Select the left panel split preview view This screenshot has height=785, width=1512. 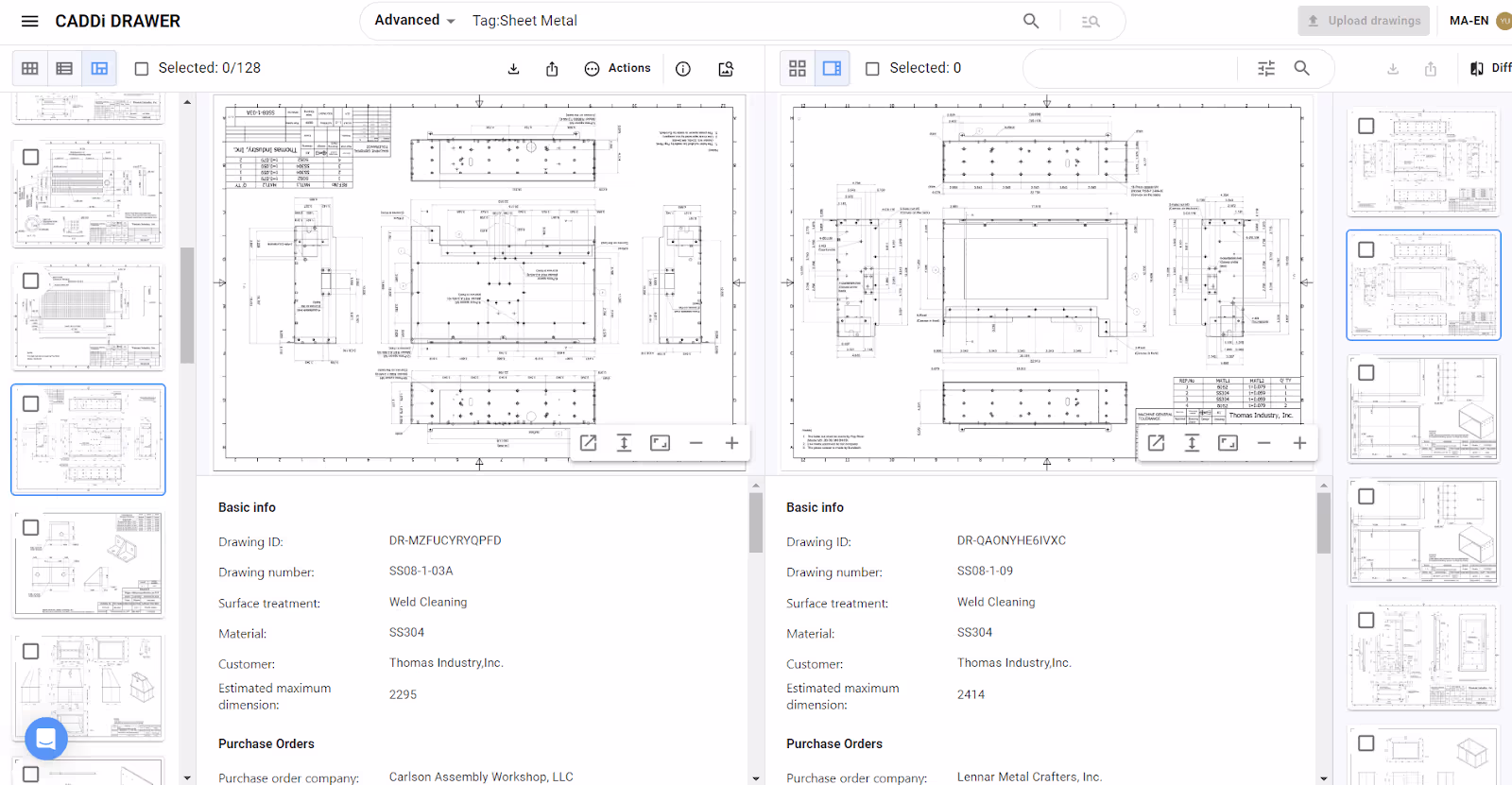pyautogui.click(x=99, y=68)
